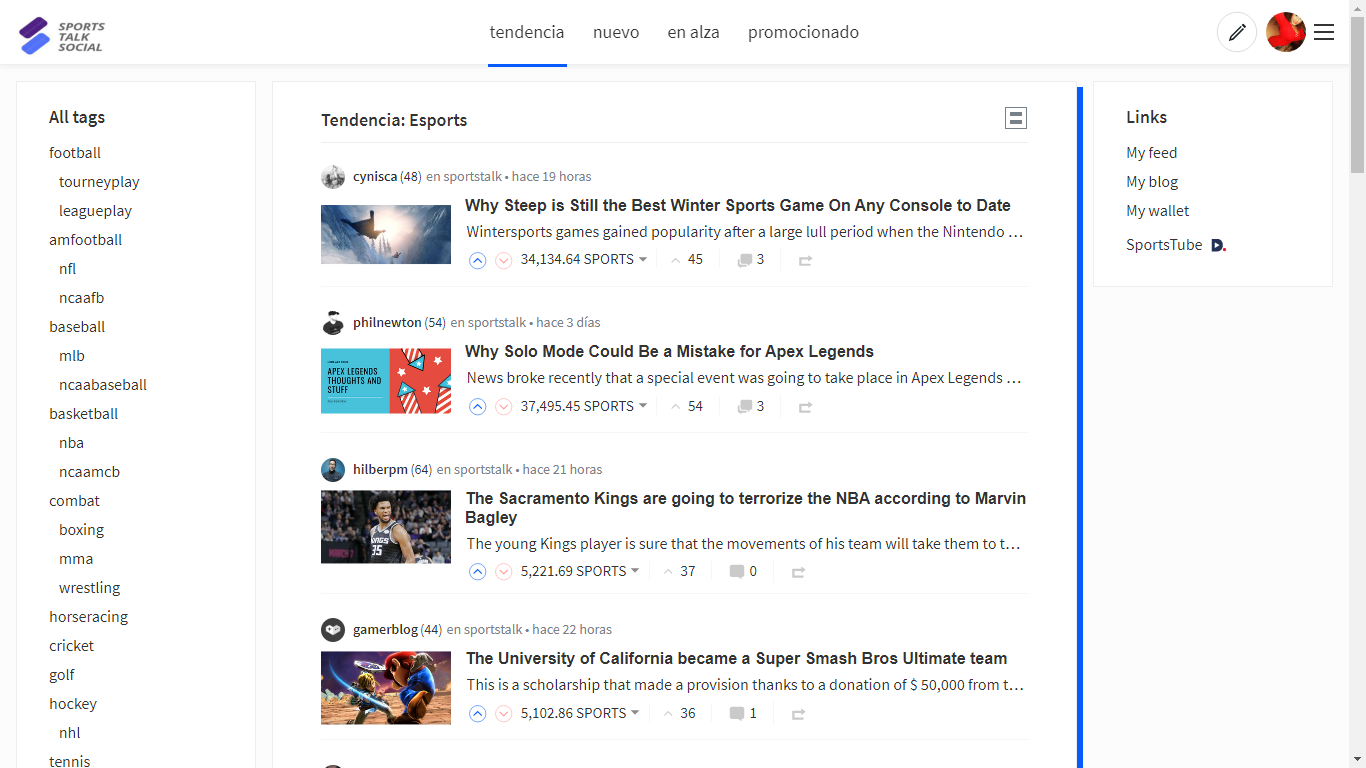Click the SportsTube D. logo icon

coord(1218,245)
